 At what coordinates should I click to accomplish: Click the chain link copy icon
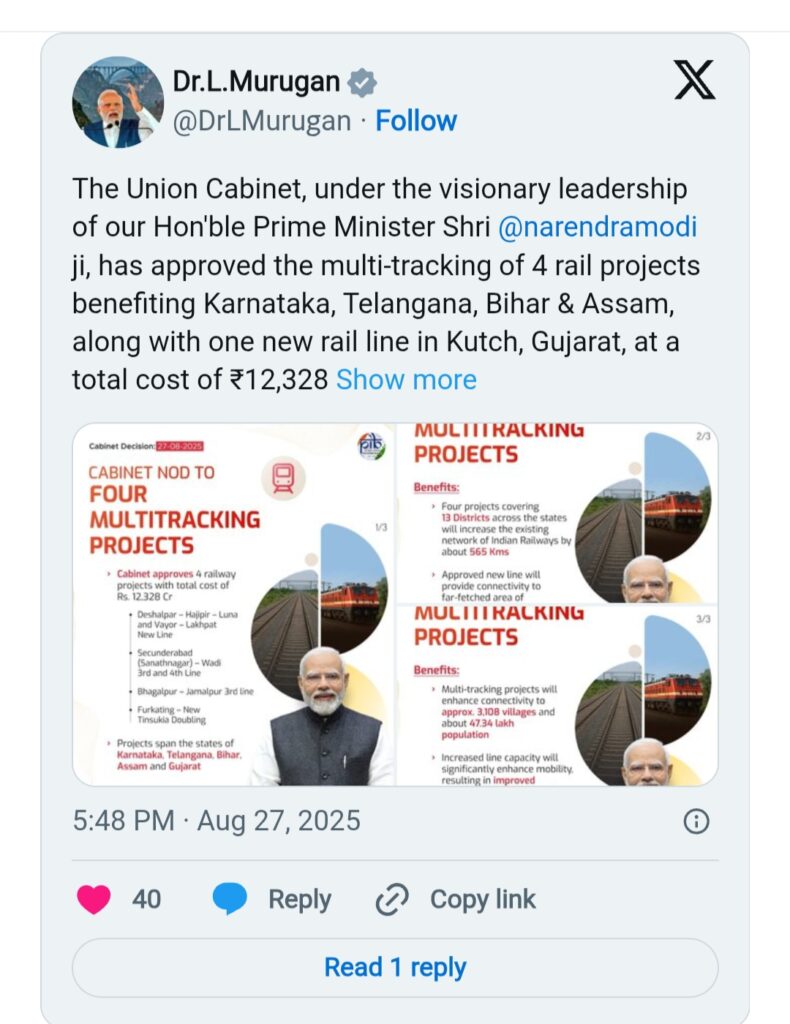pos(391,900)
